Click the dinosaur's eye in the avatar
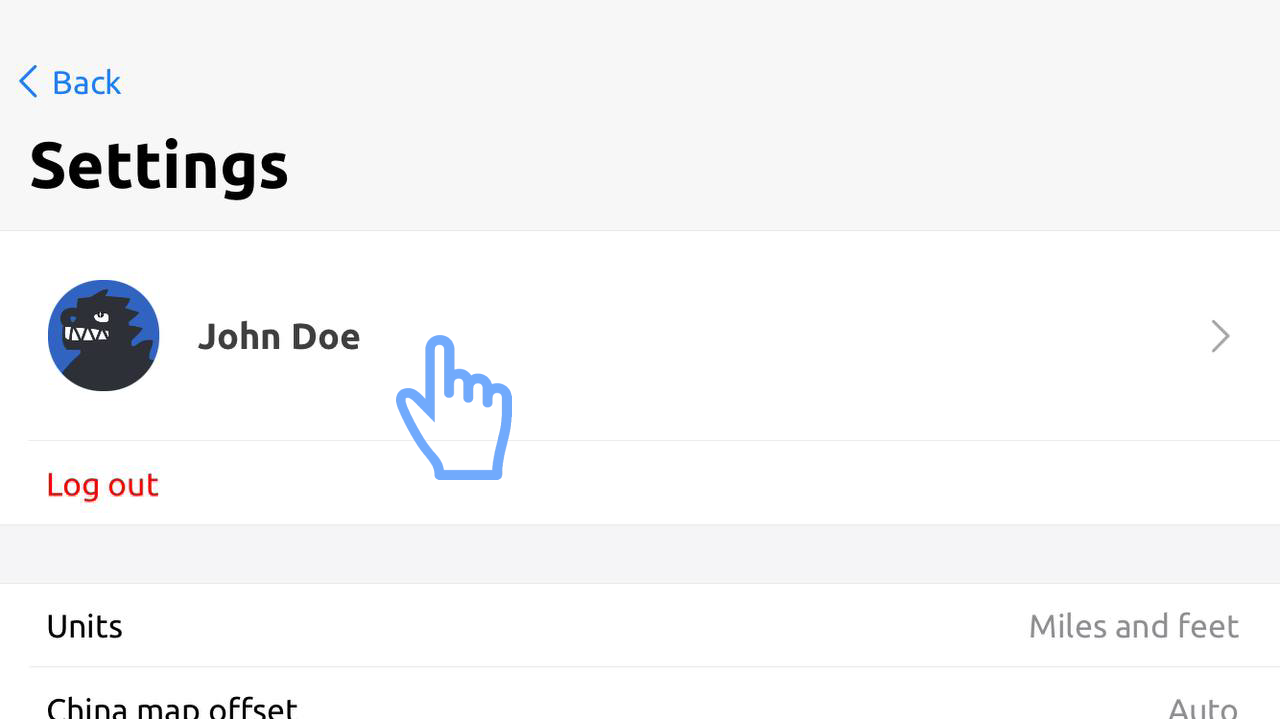 [x=101, y=317]
